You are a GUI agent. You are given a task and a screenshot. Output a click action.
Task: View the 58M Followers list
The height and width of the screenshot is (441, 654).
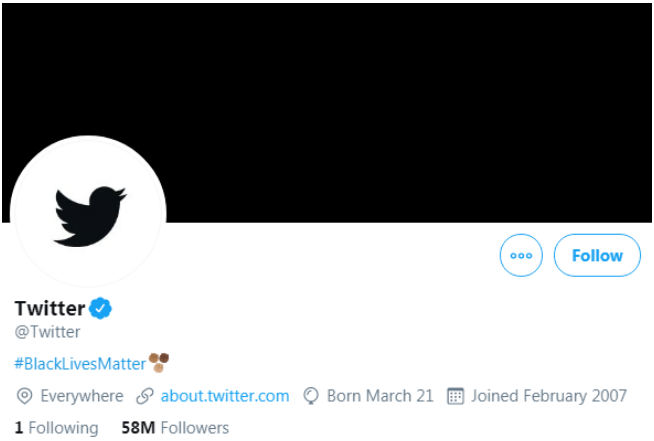pyautogui.click(x=175, y=428)
